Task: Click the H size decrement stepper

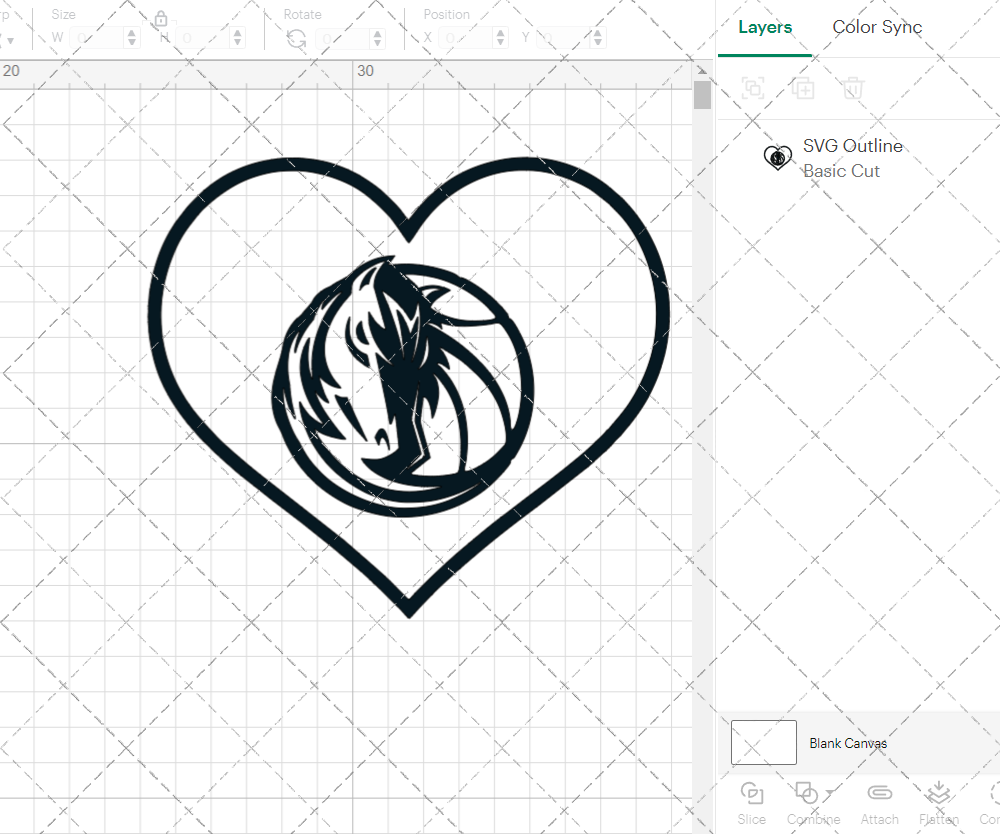Action: [236, 41]
